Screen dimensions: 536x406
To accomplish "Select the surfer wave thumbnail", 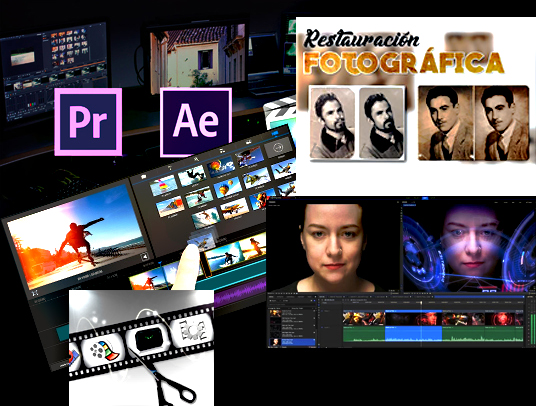I will click(x=206, y=218).
